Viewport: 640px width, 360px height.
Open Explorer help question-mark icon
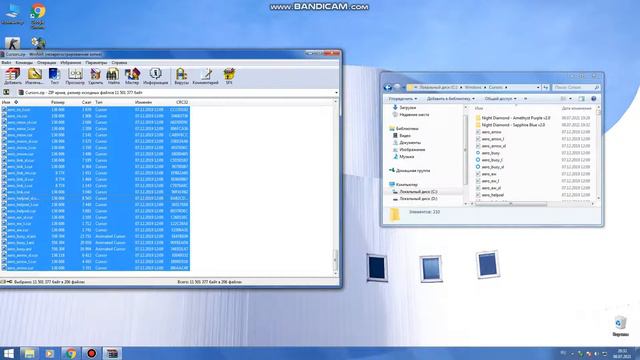coord(594,99)
